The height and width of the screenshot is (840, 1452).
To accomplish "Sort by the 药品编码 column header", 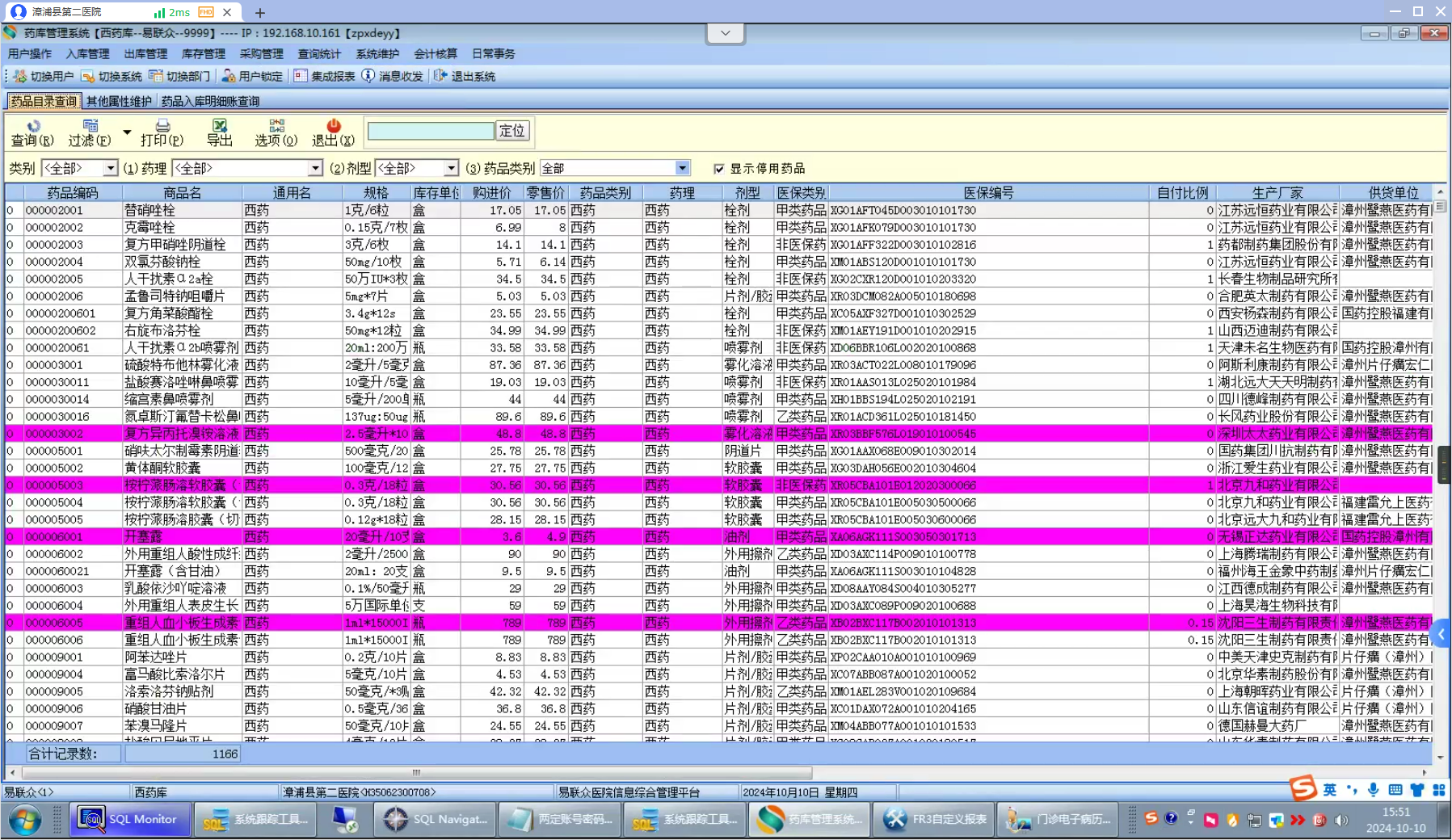I will pos(73,192).
